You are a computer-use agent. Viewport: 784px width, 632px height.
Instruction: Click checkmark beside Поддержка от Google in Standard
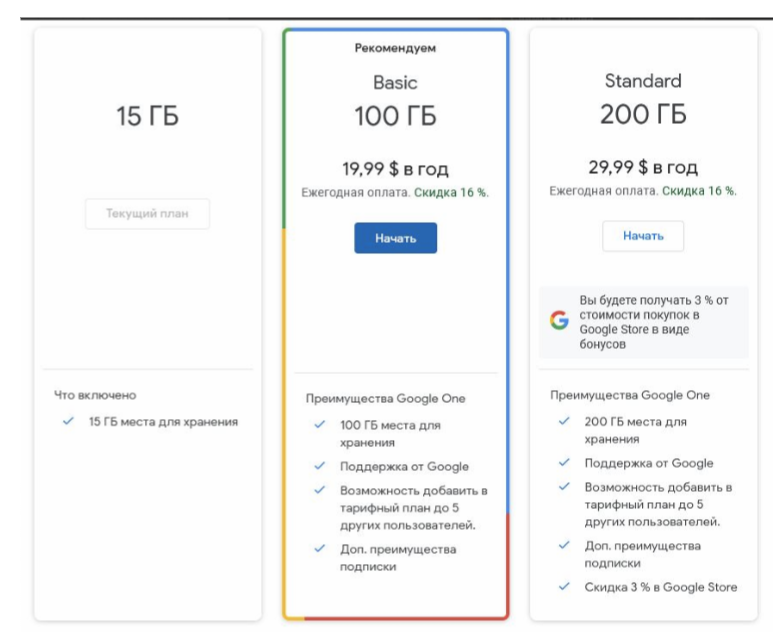pos(564,462)
